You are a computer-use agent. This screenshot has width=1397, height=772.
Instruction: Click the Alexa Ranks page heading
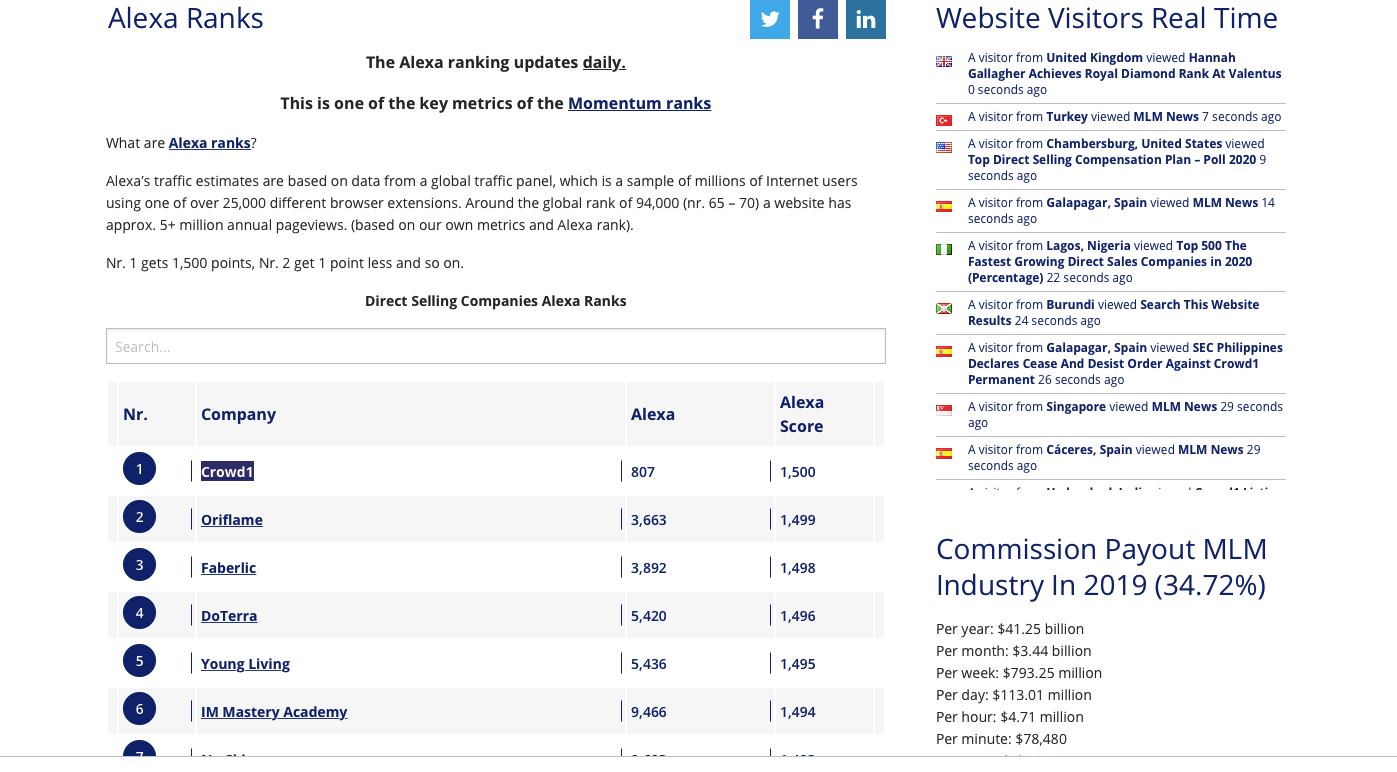[x=186, y=18]
